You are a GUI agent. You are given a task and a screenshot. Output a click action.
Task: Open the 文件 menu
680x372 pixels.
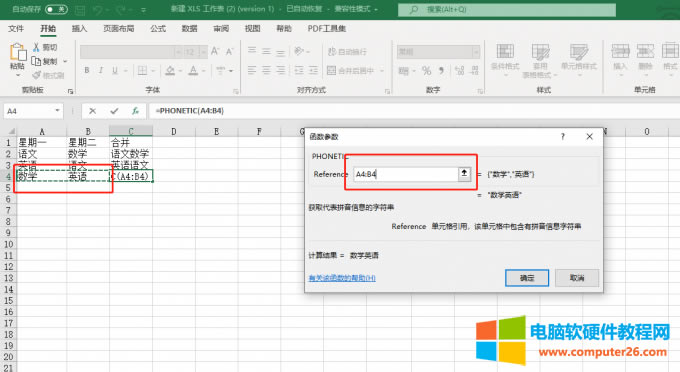point(16,29)
